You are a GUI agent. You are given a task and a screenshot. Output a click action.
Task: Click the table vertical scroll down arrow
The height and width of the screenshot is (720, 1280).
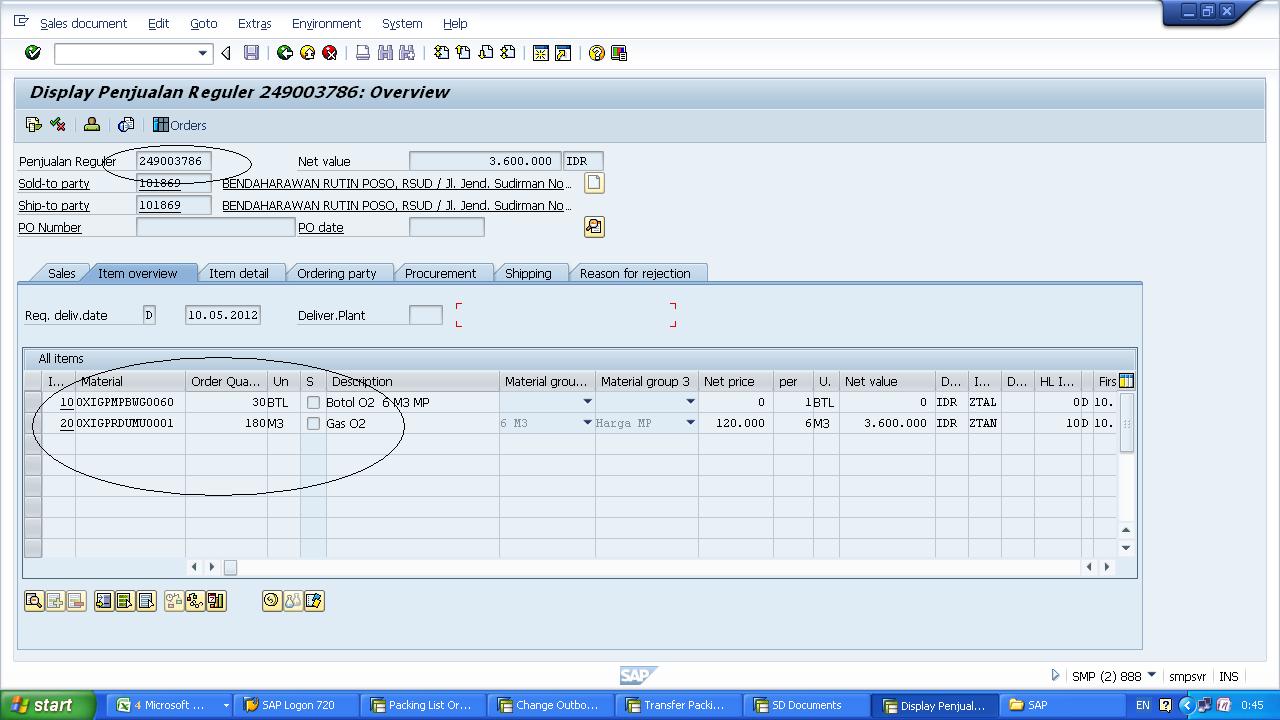1126,547
